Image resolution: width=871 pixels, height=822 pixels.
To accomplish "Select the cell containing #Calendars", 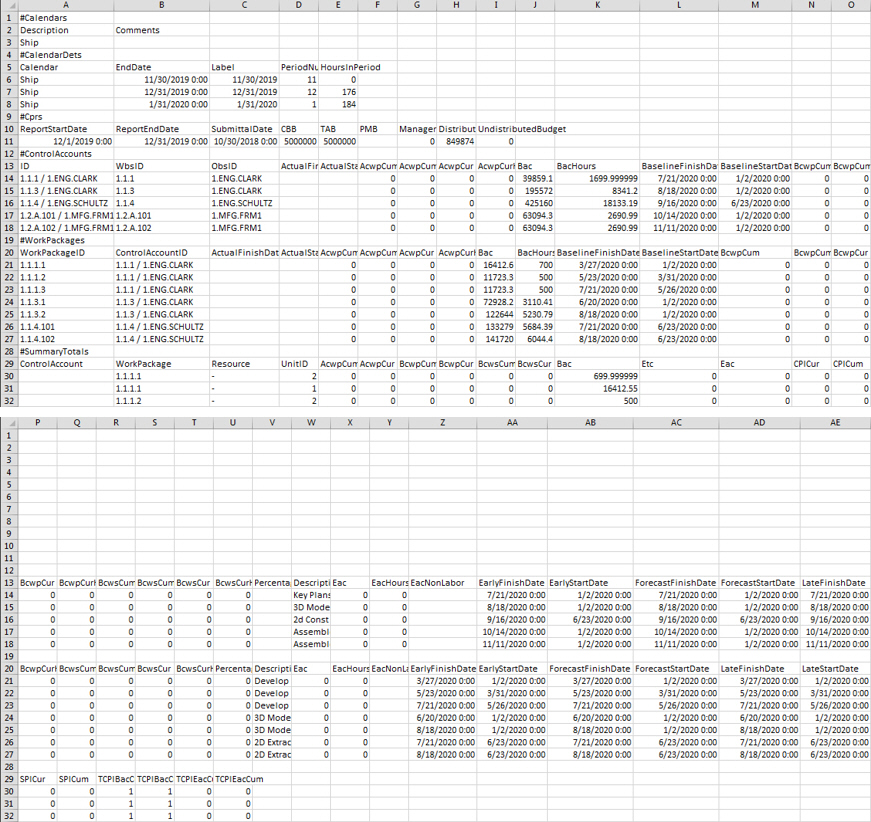I will click(65, 17).
